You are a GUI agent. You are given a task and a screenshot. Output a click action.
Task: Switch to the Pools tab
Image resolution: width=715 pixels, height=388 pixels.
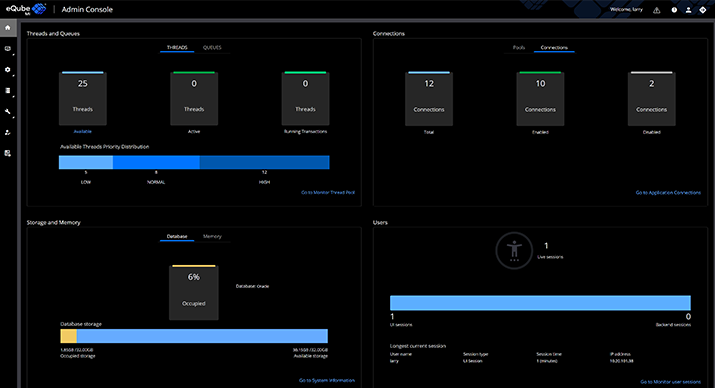519,47
